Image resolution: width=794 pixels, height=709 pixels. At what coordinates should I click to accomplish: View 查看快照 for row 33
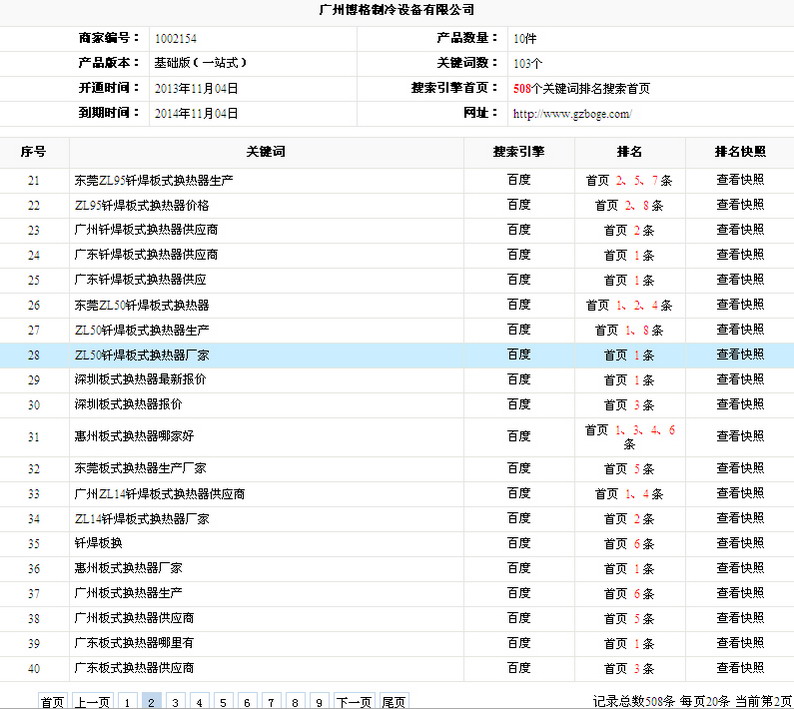[x=740, y=493]
